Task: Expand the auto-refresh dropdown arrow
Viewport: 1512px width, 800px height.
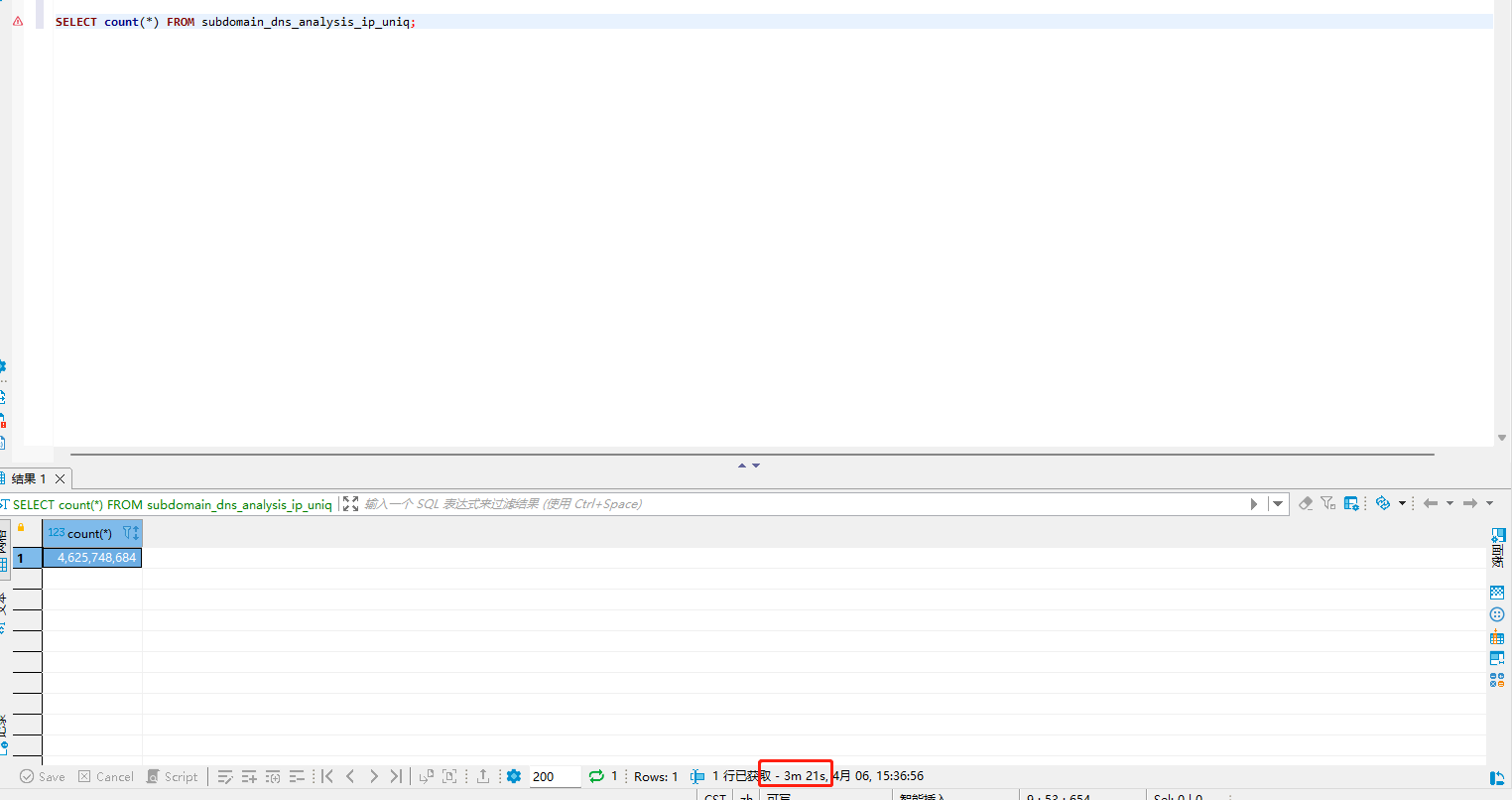Action: point(1402,504)
